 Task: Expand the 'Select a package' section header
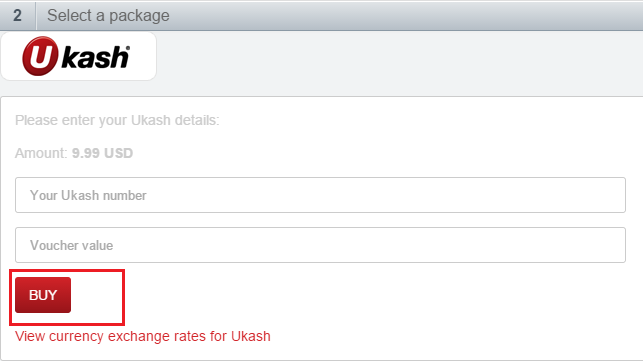(x=322, y=16)
